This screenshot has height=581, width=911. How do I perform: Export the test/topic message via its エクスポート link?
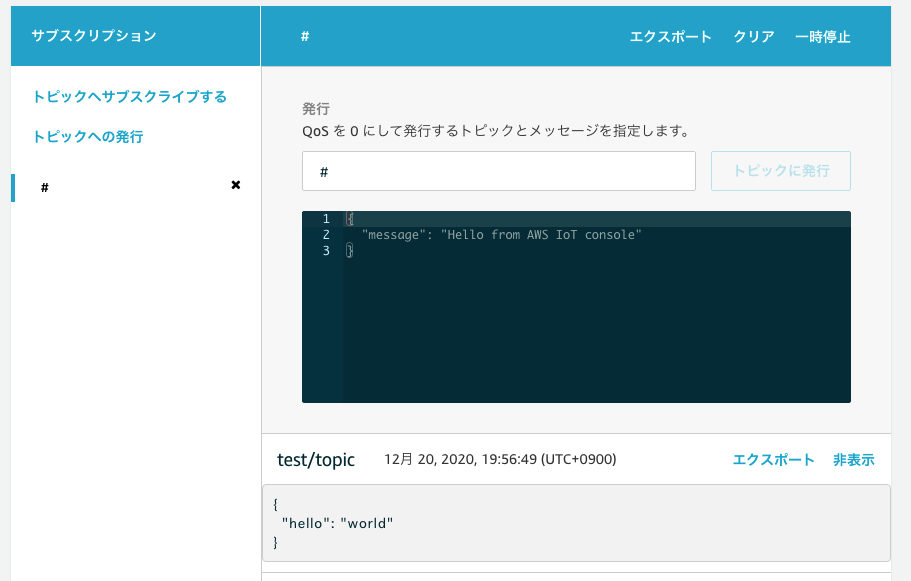(773, 460)
